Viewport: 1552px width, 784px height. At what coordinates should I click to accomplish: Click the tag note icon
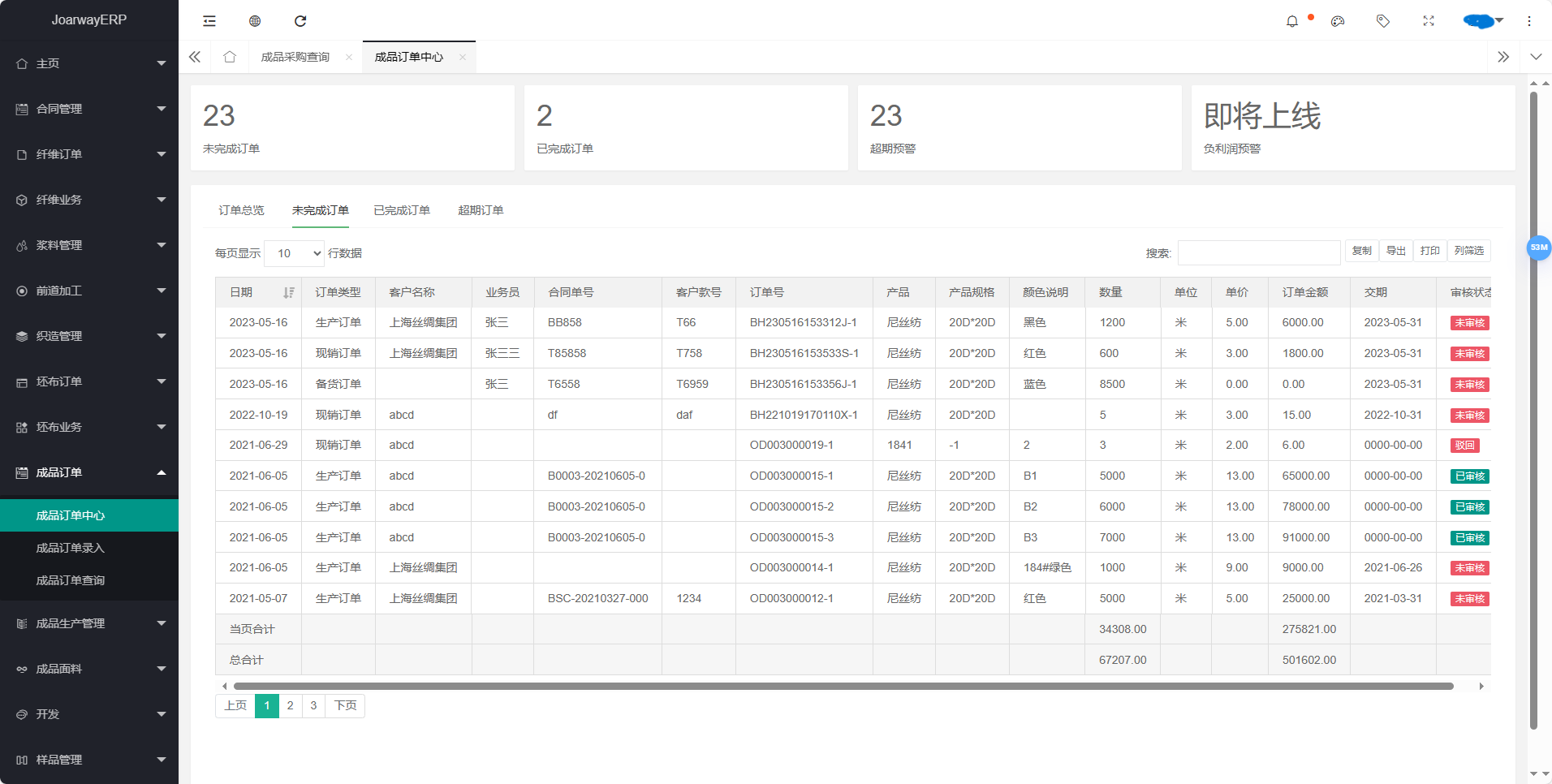coord(1383,21)
